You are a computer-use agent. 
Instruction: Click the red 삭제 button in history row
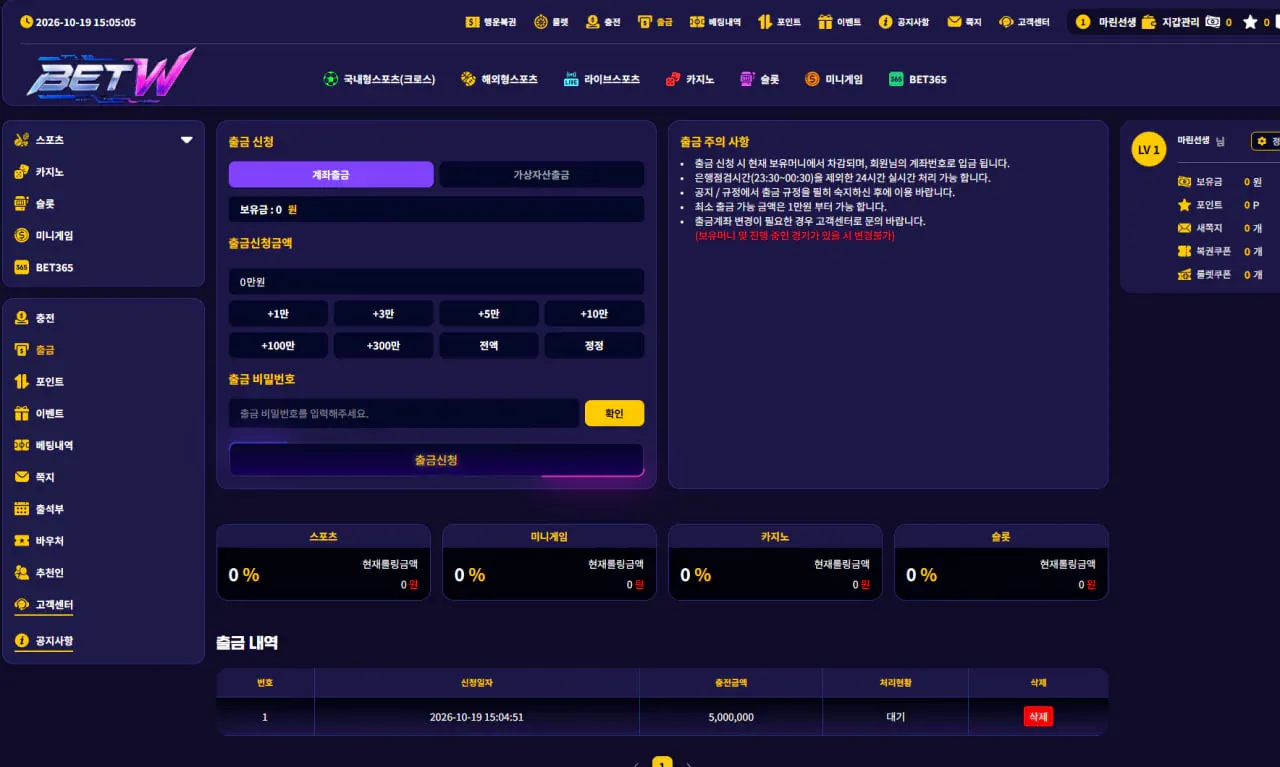click(x=1038, y=717)
